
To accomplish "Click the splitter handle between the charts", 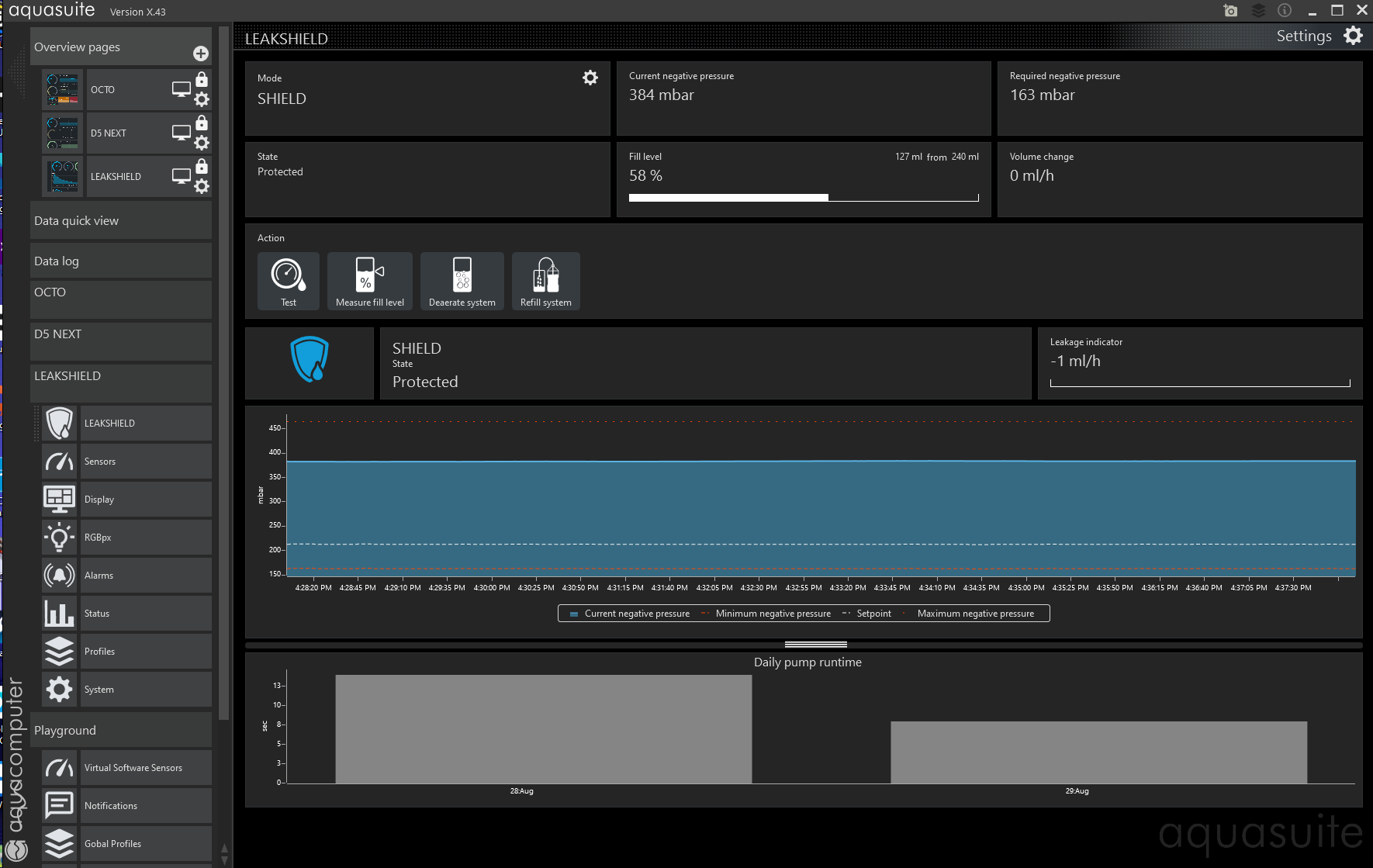I will pyautogui.click(x=815, y=645).
